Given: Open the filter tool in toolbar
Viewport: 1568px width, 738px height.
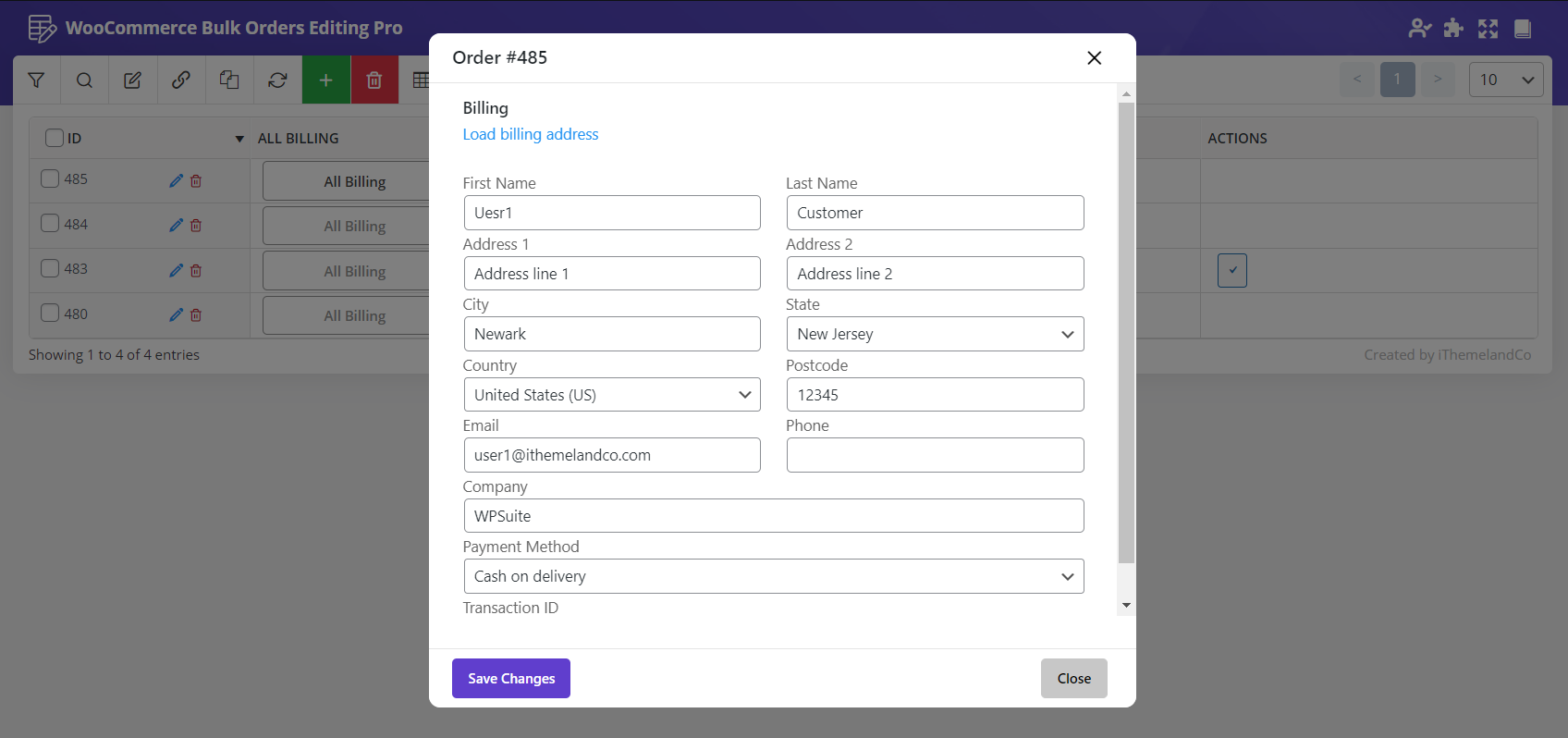Looking at the screenshot, I should click(36, 80).
